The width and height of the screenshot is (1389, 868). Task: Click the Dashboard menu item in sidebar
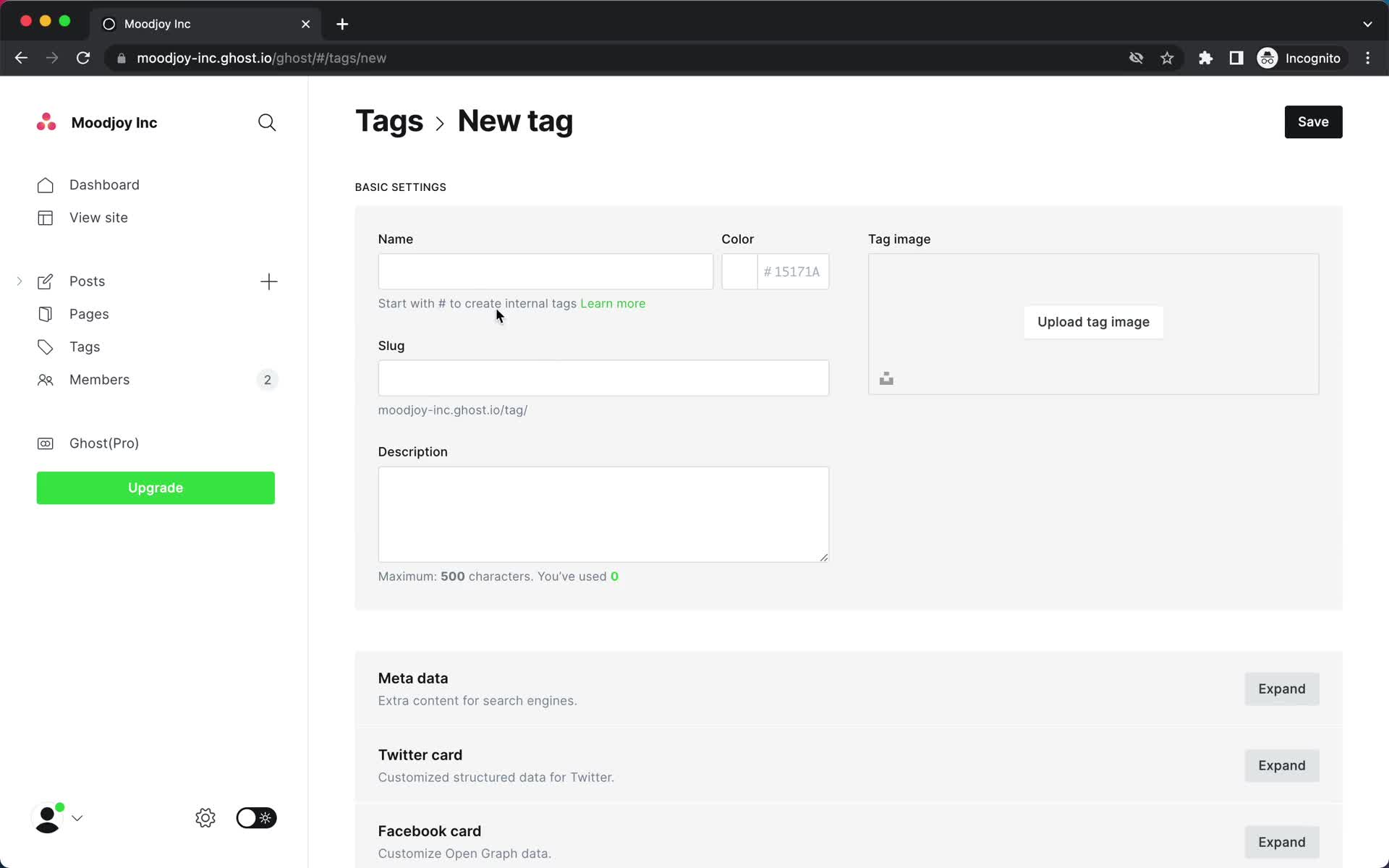pyautogui.click(x=104, y=184)
